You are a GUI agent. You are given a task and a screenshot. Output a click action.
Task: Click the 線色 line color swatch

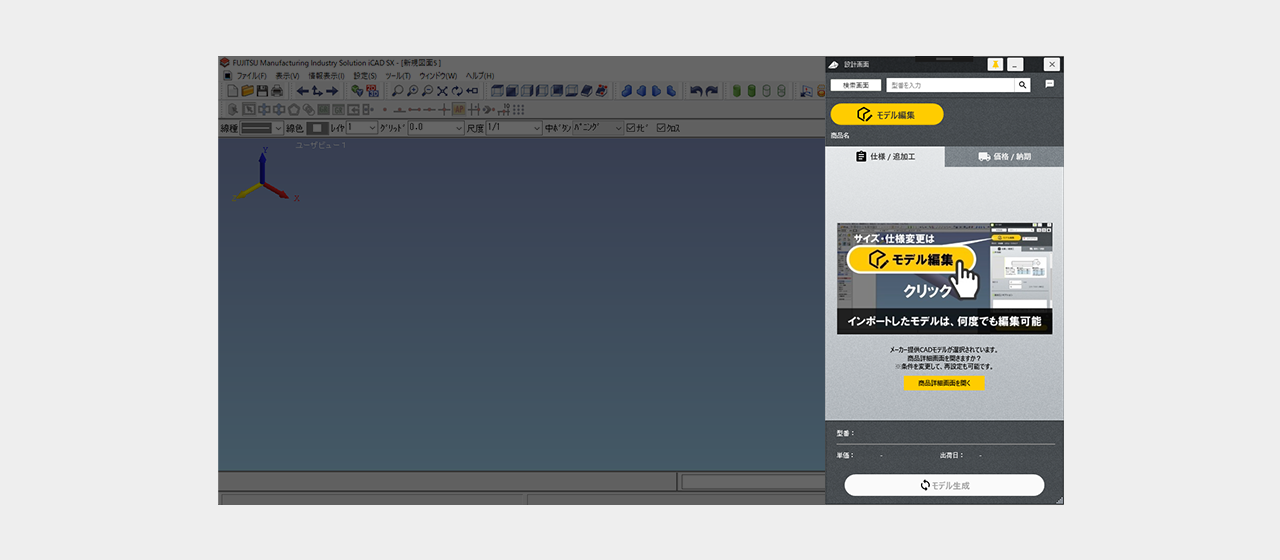click(317, 128)
